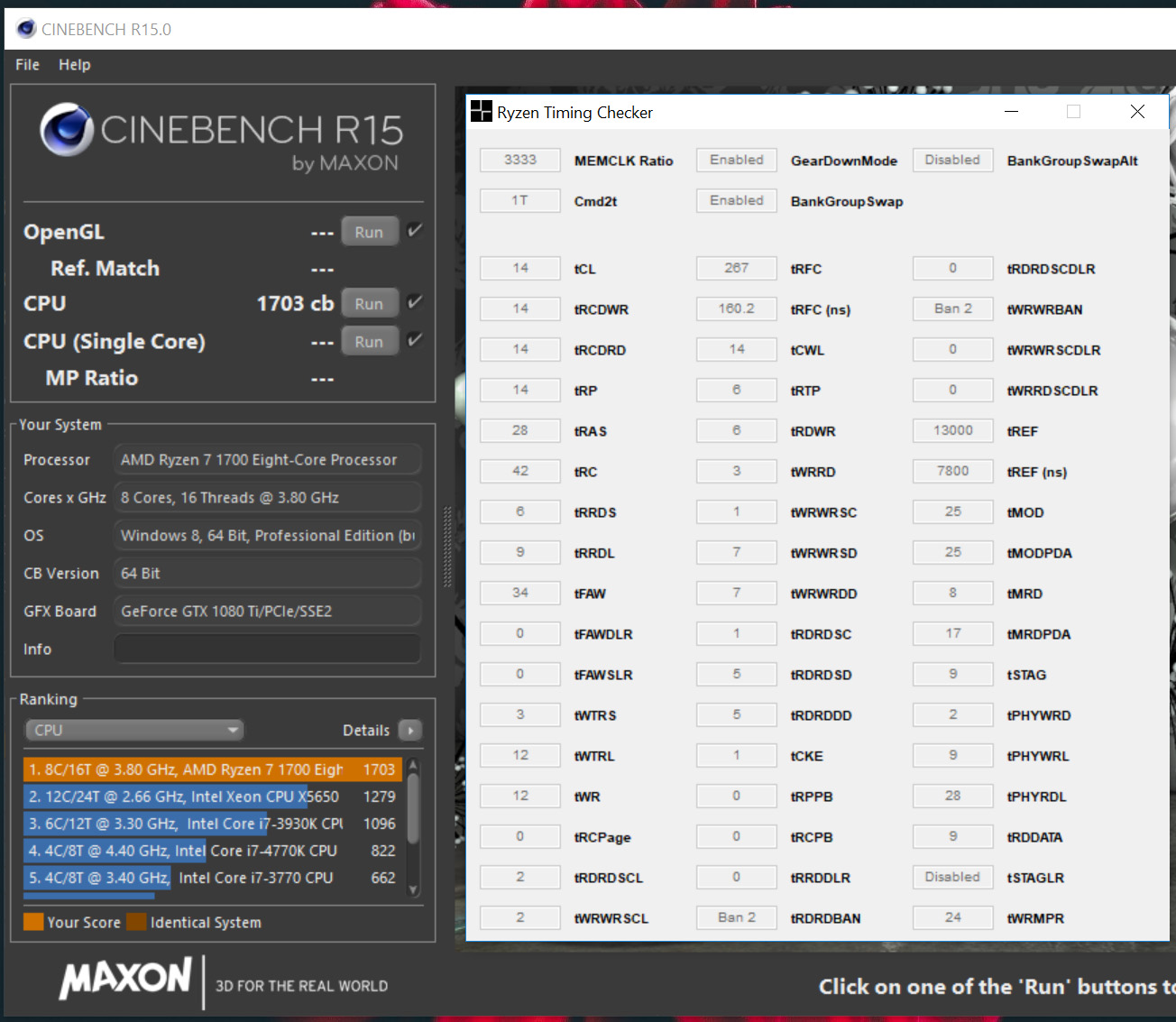Open the File menu
Image resolution: width=1176 pixels, height=1022 pixels.
pos(27,65)
